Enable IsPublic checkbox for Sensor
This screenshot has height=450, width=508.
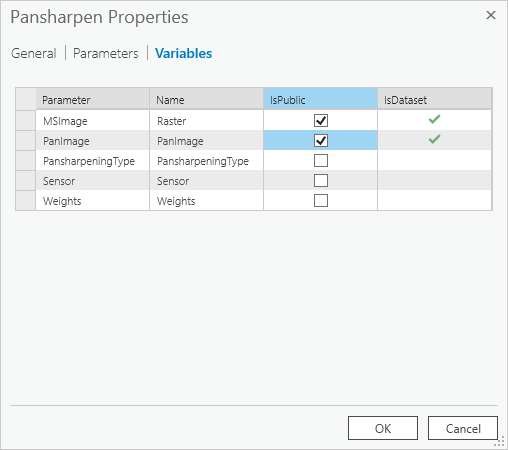[x=321, y=180]
